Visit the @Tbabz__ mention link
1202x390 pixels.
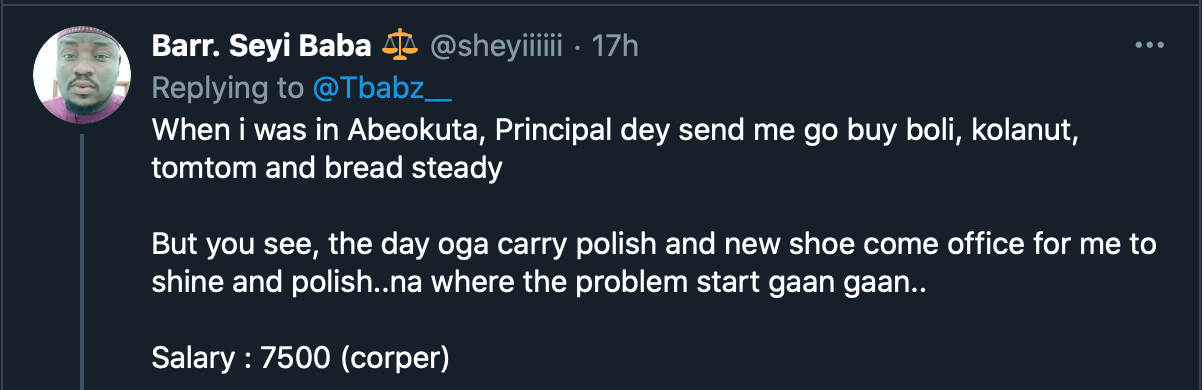(x=382, y=88)
